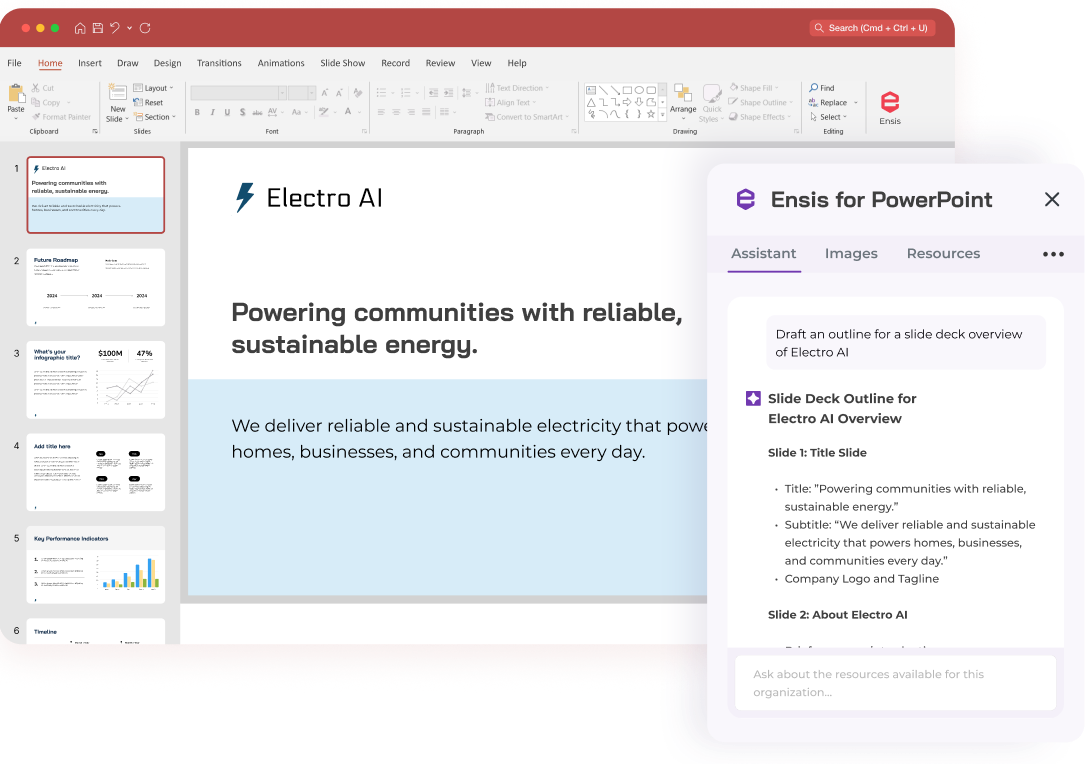This screenshot has width=1089, height=764.
Task: Expand the Layout dropdown
Action: (x=153, y=88)
